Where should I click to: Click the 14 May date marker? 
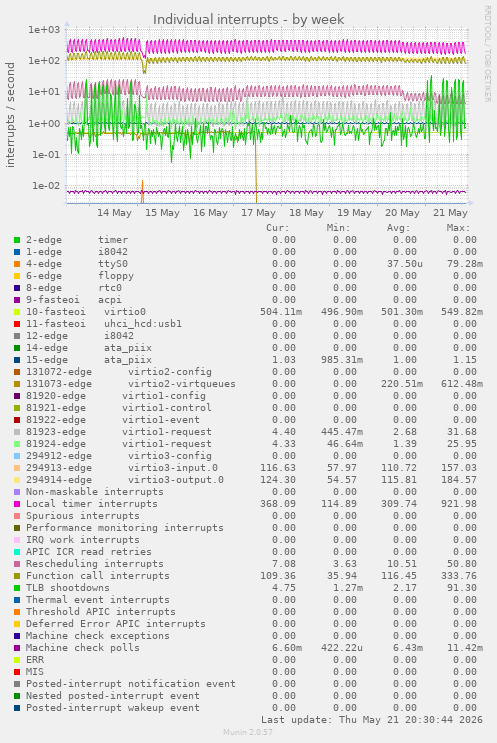point(114,213)
